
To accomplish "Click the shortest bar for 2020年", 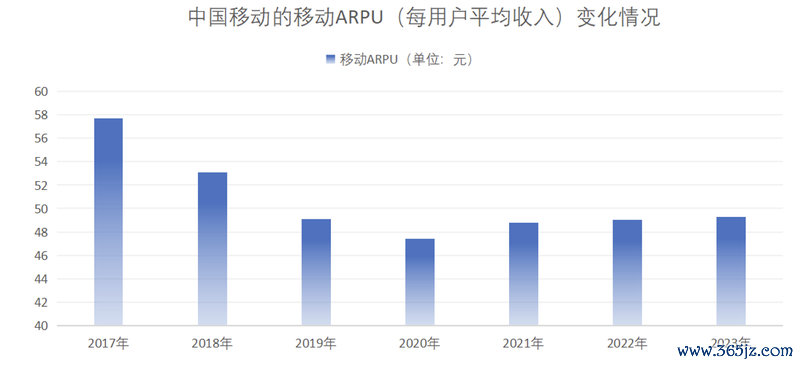I will [x=420, y=282].
